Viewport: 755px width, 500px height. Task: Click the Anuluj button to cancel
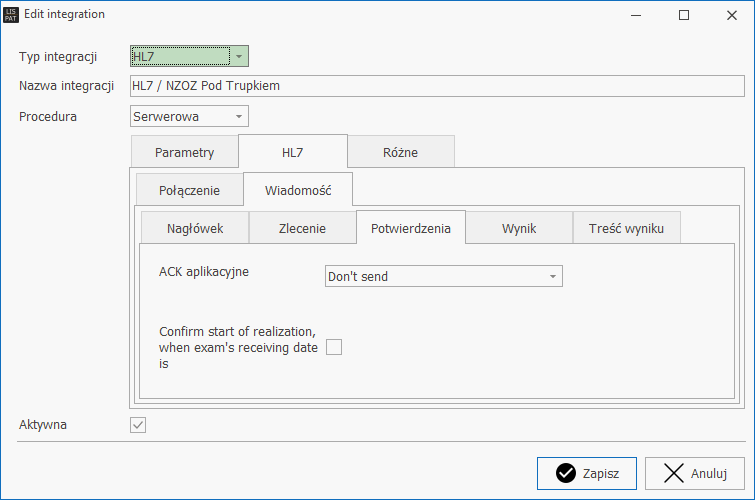click(x=694, y=474)
